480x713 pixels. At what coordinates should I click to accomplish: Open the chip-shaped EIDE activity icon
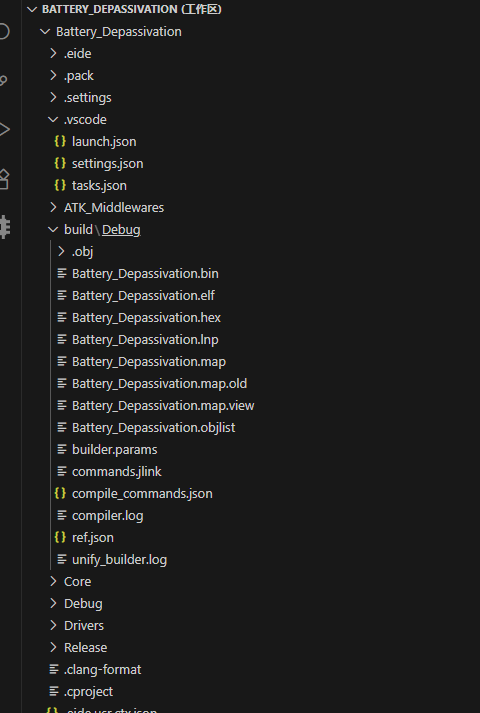click(x=5, y=227)
